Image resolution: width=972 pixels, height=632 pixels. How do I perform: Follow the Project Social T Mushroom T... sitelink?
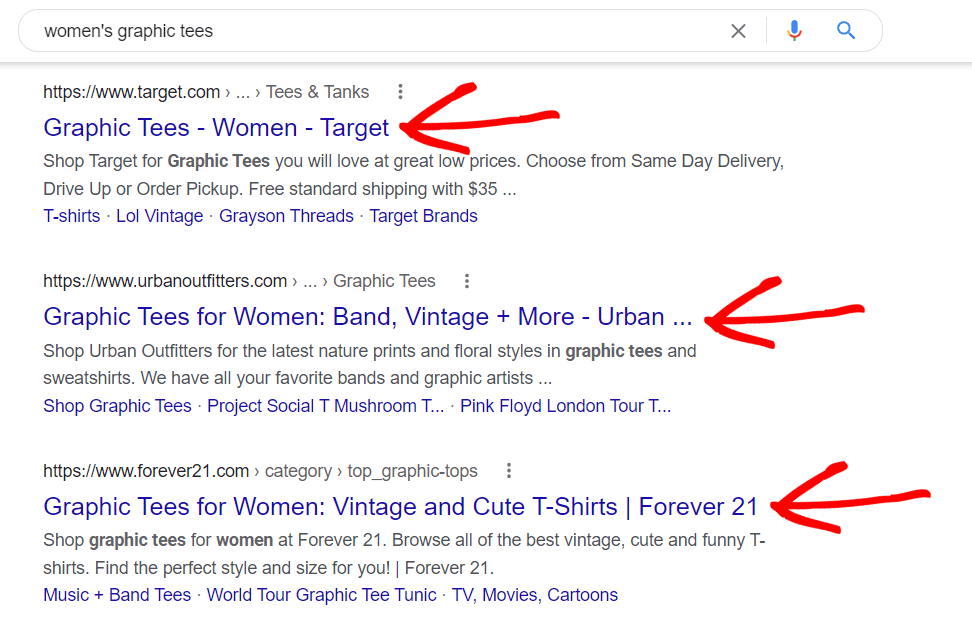point(325,406)
